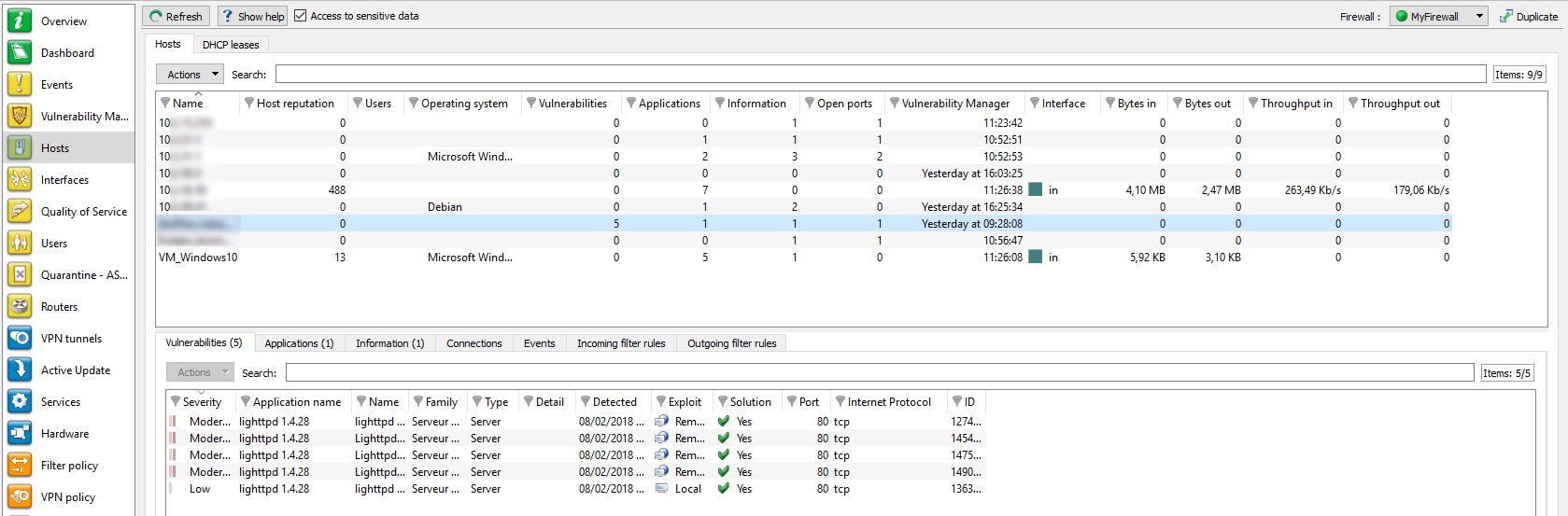Viewport: 1568px width, 516px height.
Task: Open the Dashboard icon in sidebar
Action: (x=20, y=53)
